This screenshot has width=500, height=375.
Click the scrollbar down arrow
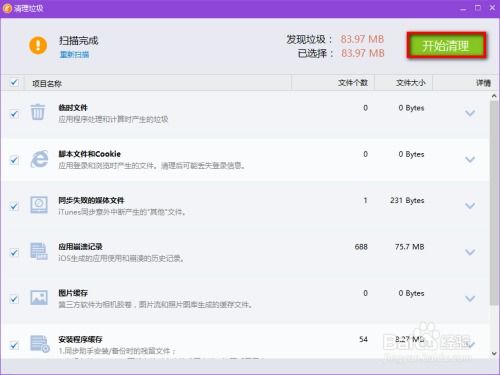point(494,353)
